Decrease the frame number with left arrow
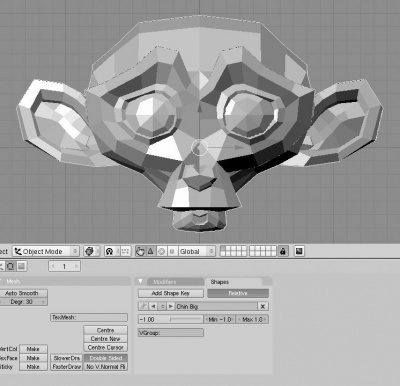This screenshot has height=386, width=400. [53, 266]
